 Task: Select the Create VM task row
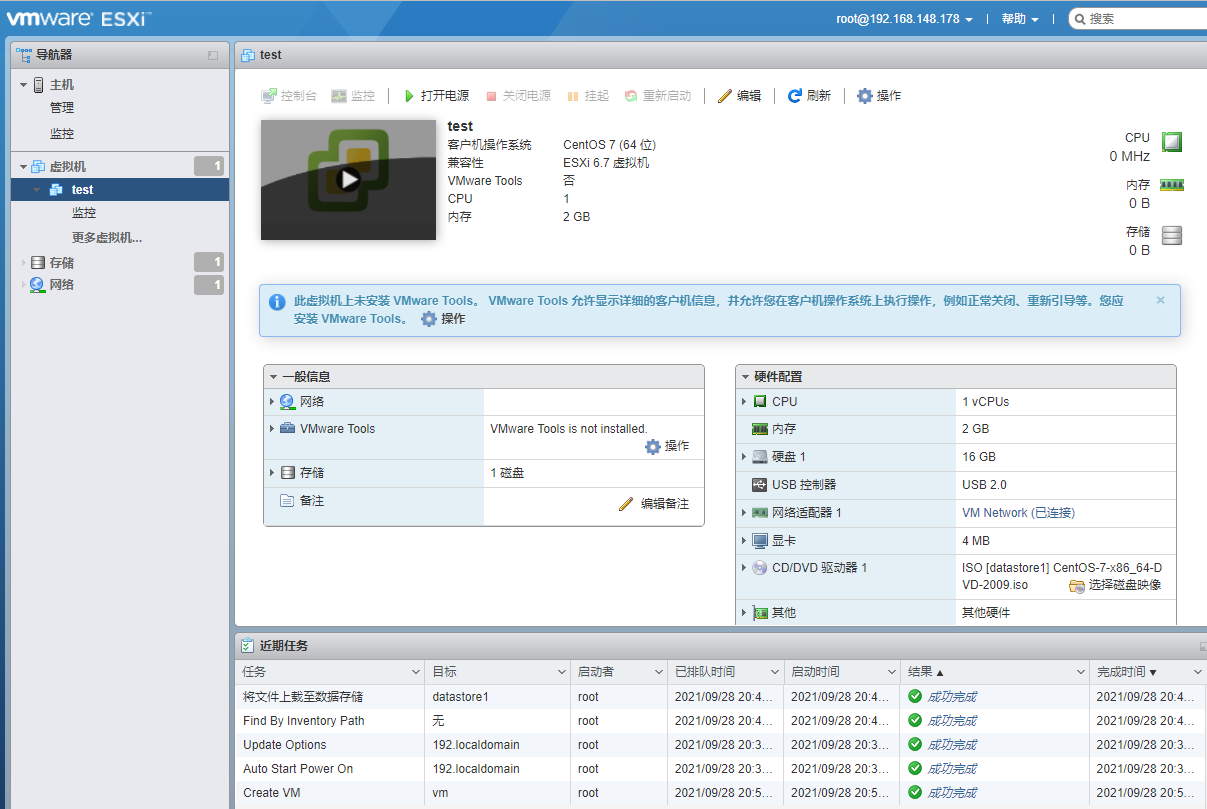pos(721,793)
